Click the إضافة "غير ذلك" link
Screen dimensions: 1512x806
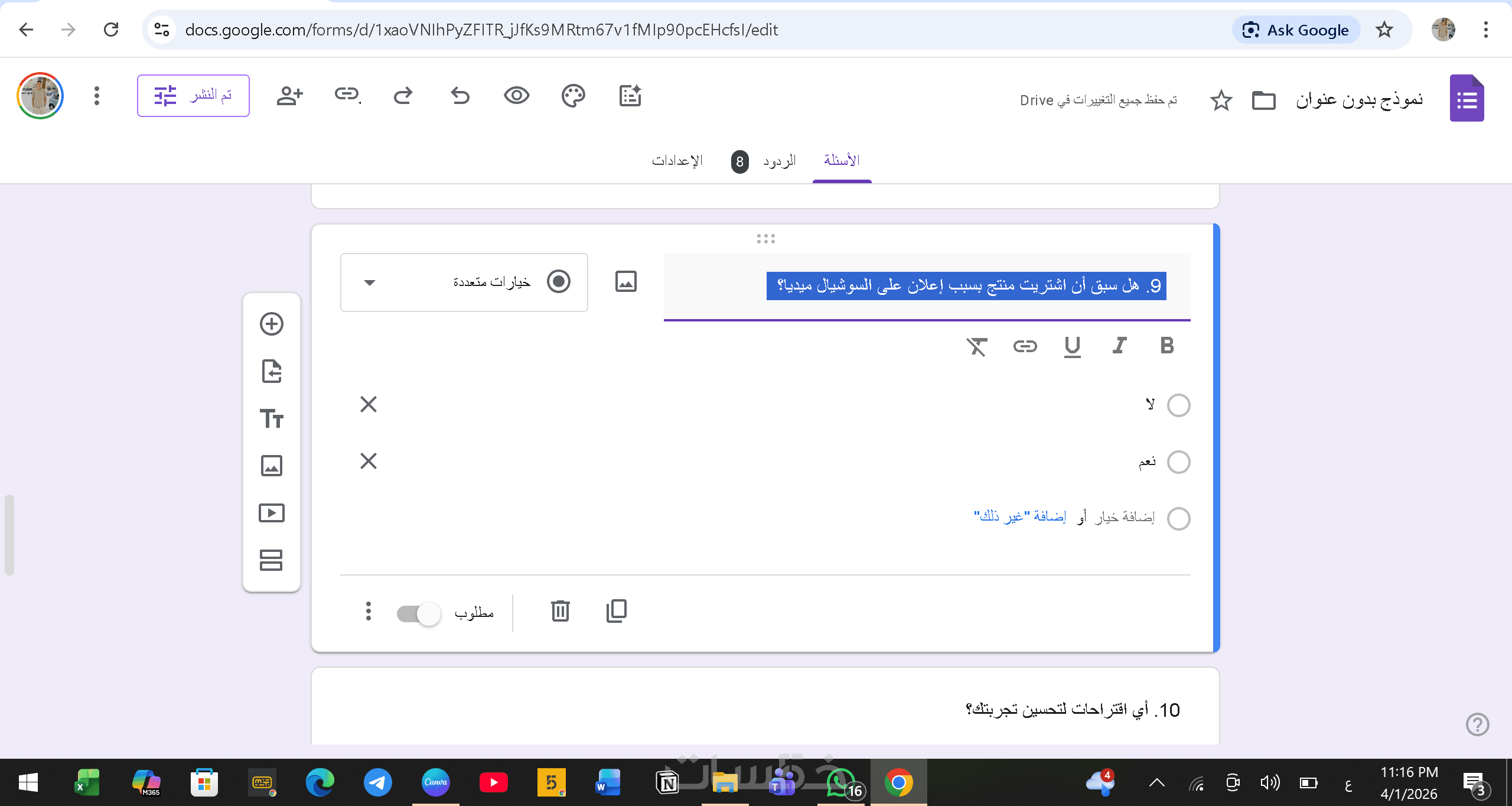pyautogui.click(x=1020, y=516)
